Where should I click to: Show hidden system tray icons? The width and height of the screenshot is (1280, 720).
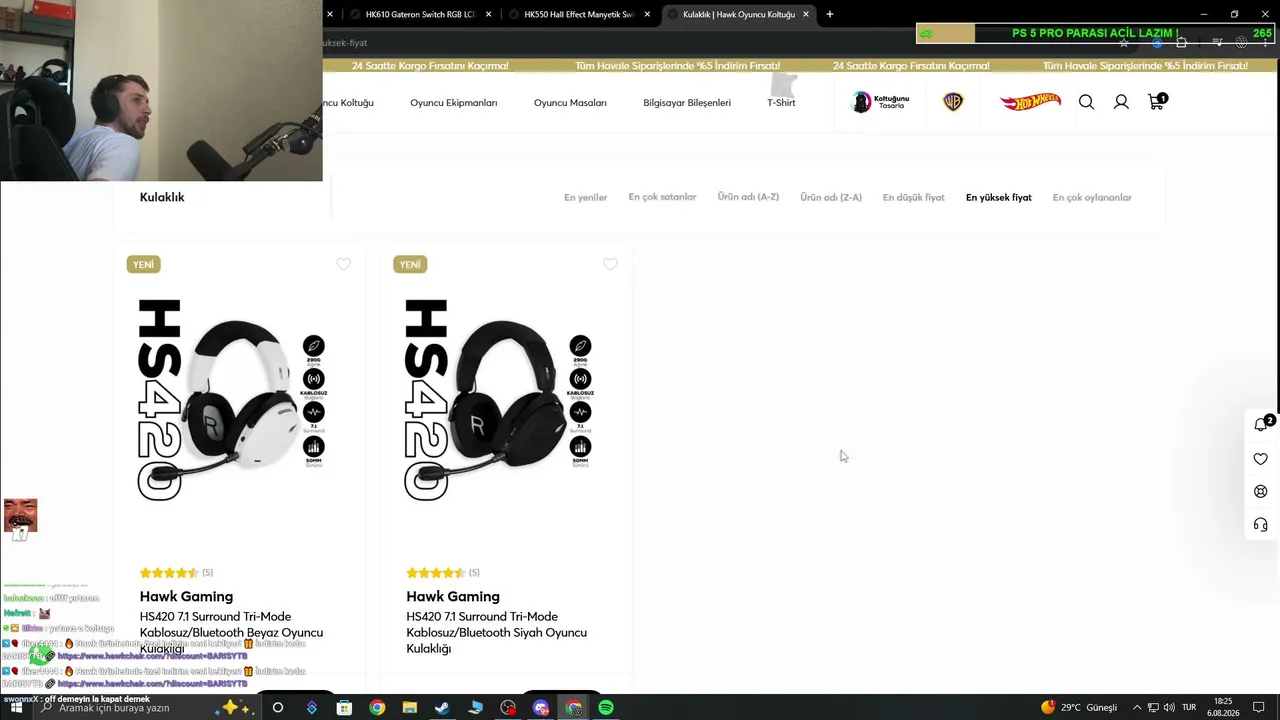(1136, 708)
